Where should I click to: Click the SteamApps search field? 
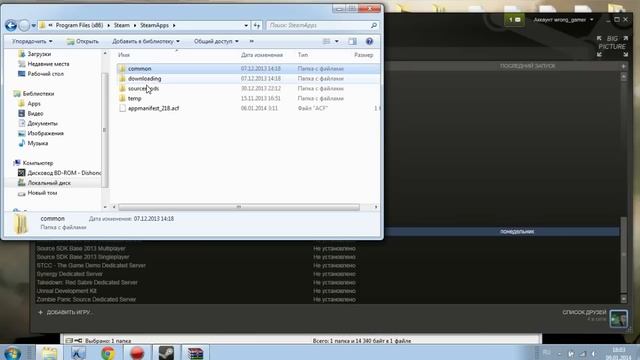pyautogui.click(x=318, y=25)
